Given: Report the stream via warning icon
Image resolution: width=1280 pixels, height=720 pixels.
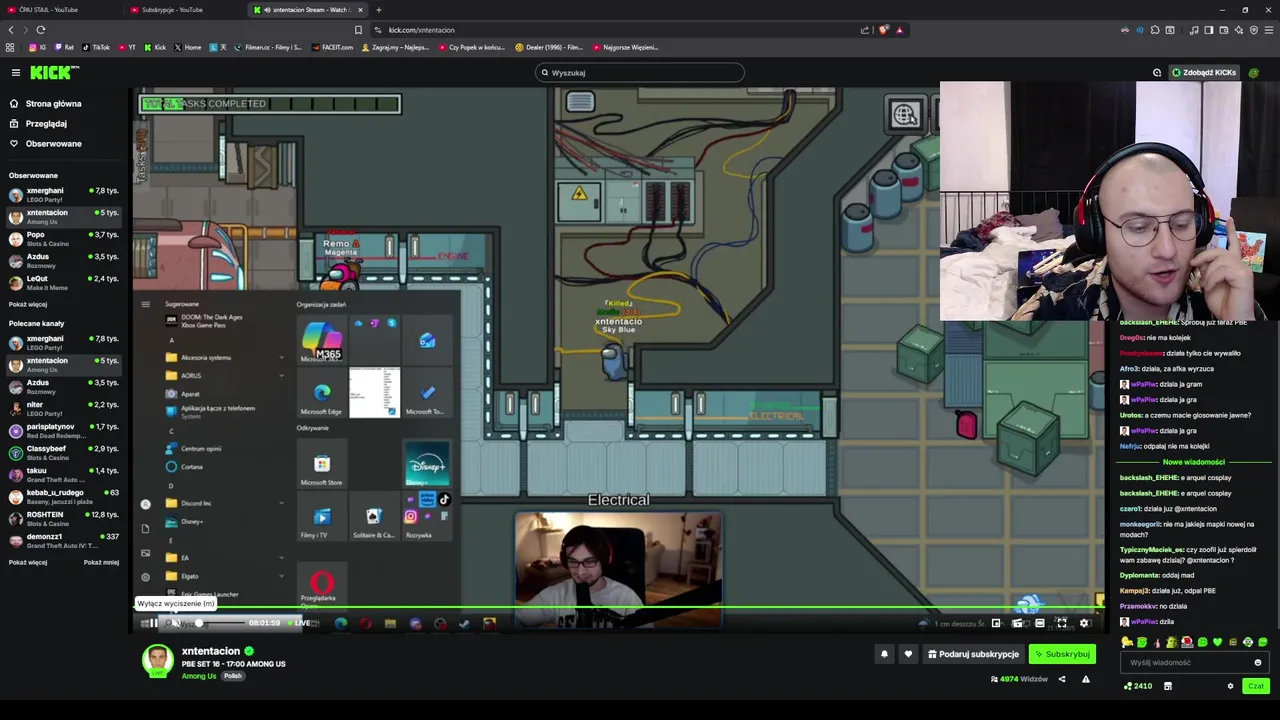Looking at the screenshot, I should point(1086,679).
